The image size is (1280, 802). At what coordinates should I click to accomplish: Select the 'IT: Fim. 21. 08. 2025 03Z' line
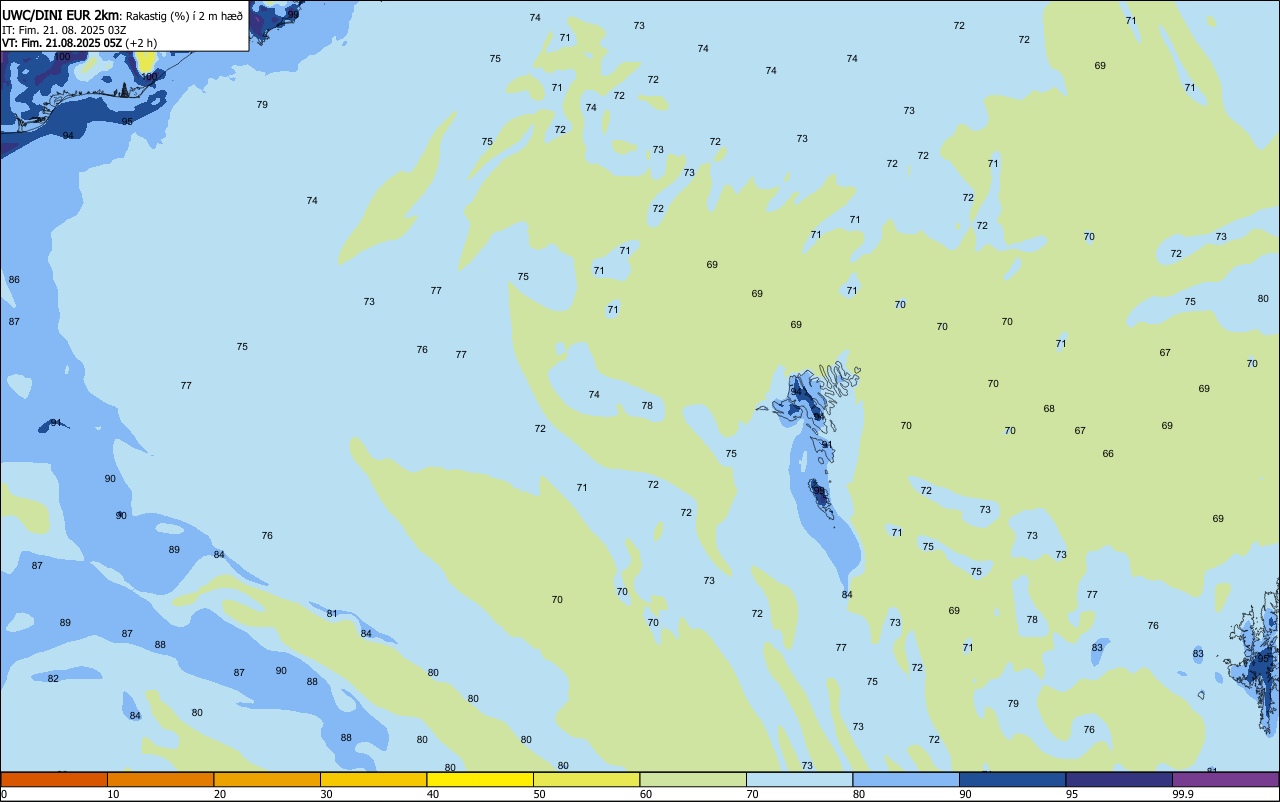pyautogui.click(x=64, y=30)
